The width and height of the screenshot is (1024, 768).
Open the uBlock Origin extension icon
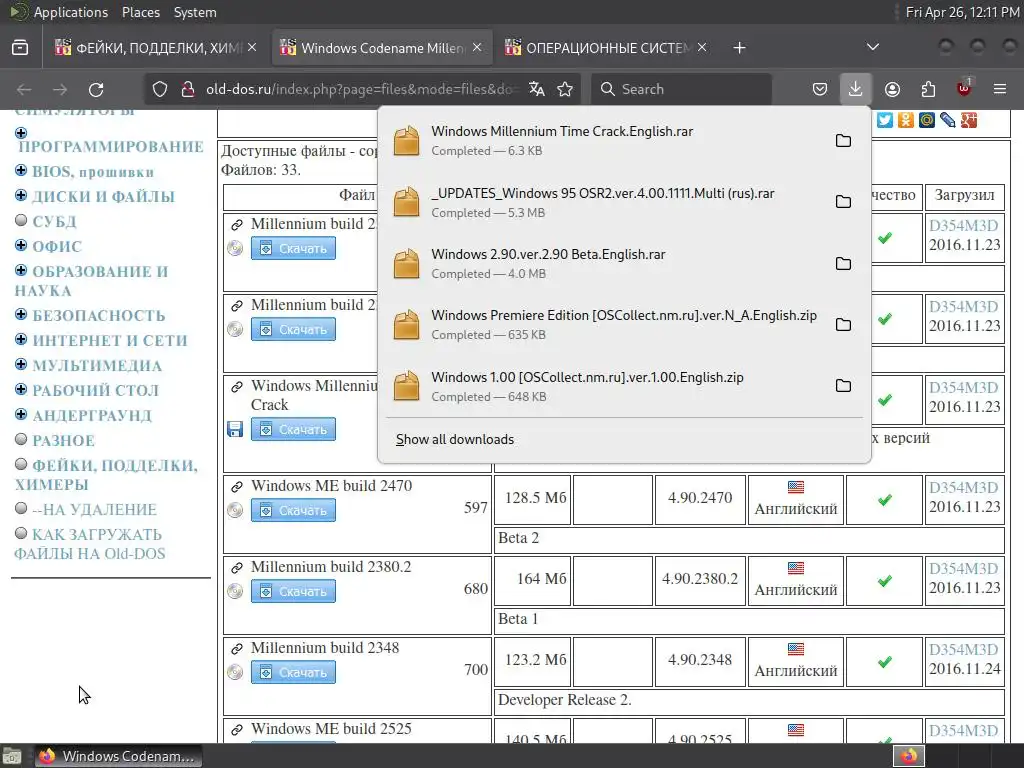[x=964, y=89]
